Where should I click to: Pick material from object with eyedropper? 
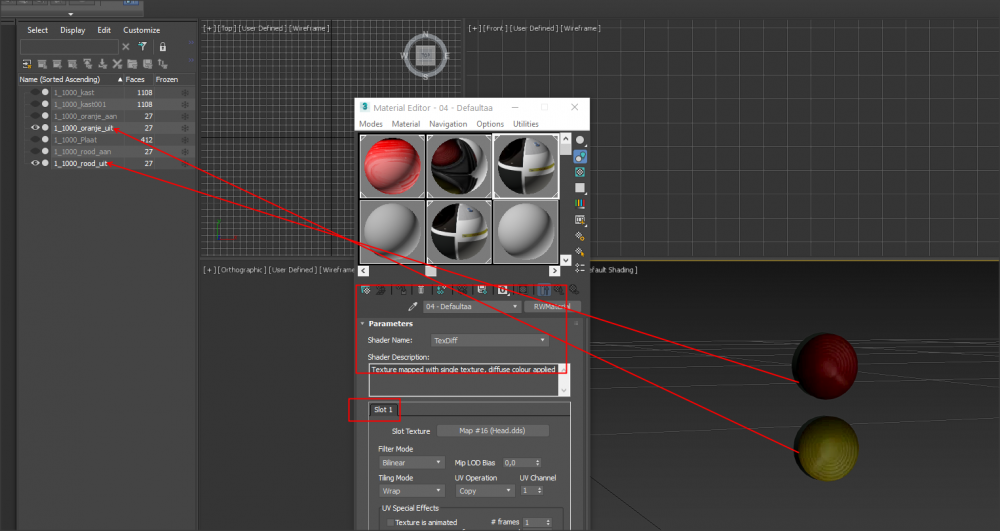(412, 307)
